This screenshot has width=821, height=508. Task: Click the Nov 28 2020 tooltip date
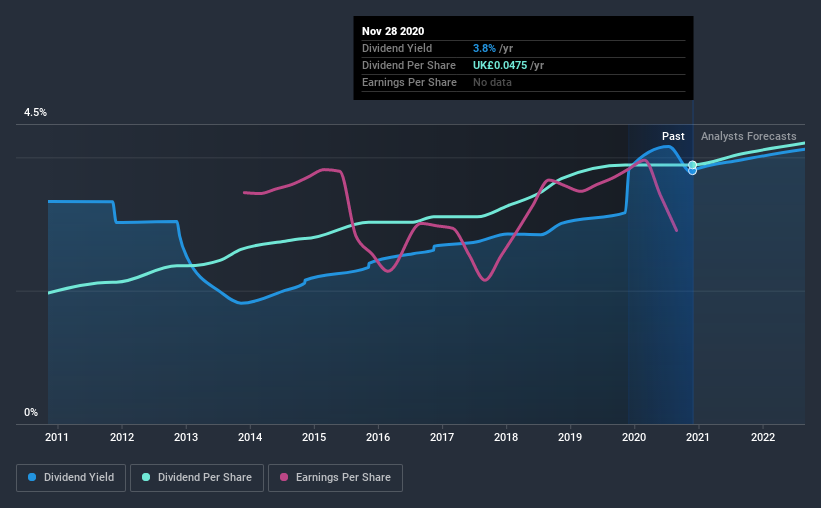pyautogui.click(x=393, y=31)
